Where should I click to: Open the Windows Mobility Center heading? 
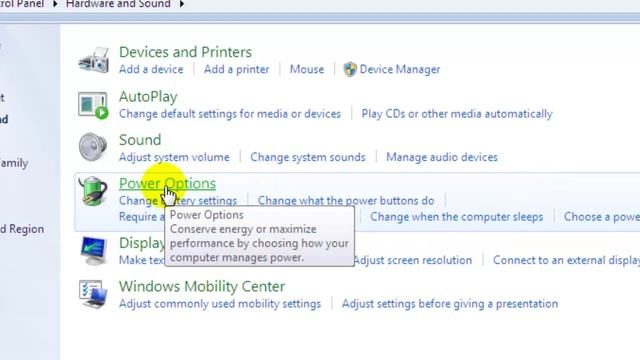click(x=202, y=287)
